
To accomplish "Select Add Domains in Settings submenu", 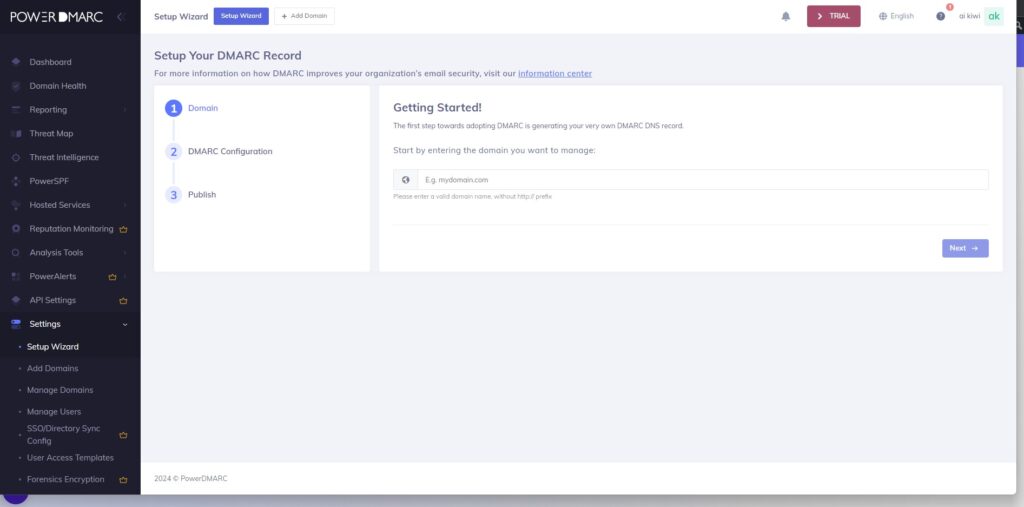I will coord(52,368).
